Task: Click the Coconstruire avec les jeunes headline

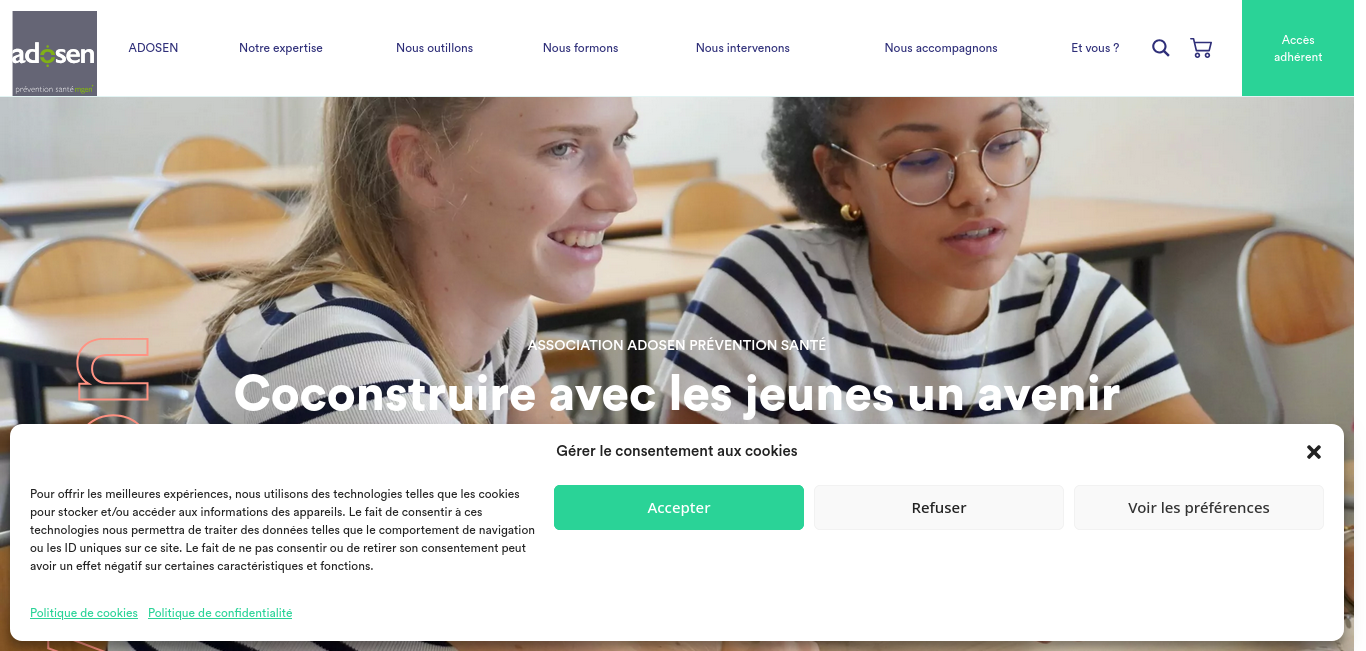Action: point(677,393)
